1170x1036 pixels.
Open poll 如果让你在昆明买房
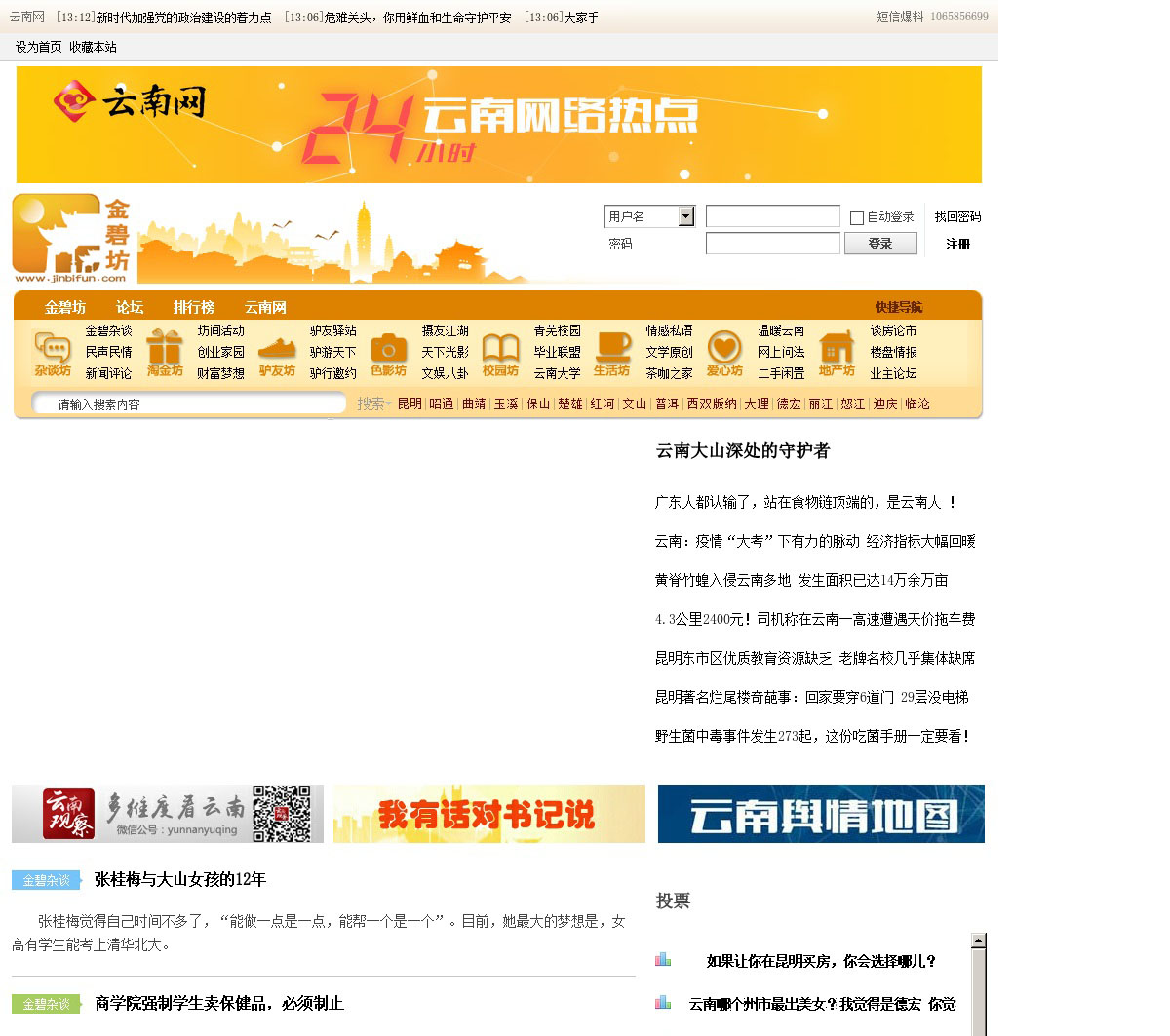pos(821,961)
